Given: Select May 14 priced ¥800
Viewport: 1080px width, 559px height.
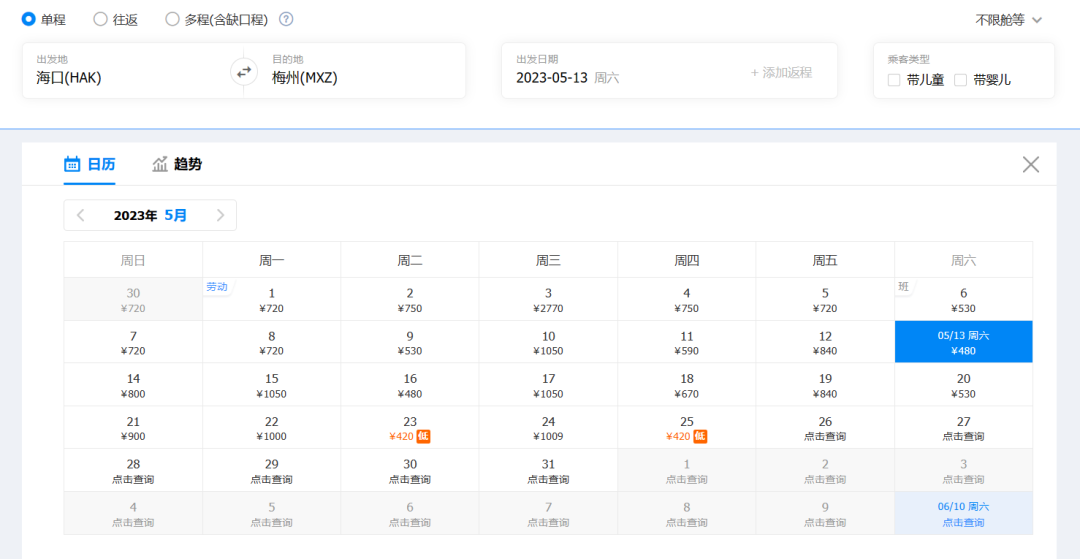Looking at the screenshot, I should [x=133, y=385].
